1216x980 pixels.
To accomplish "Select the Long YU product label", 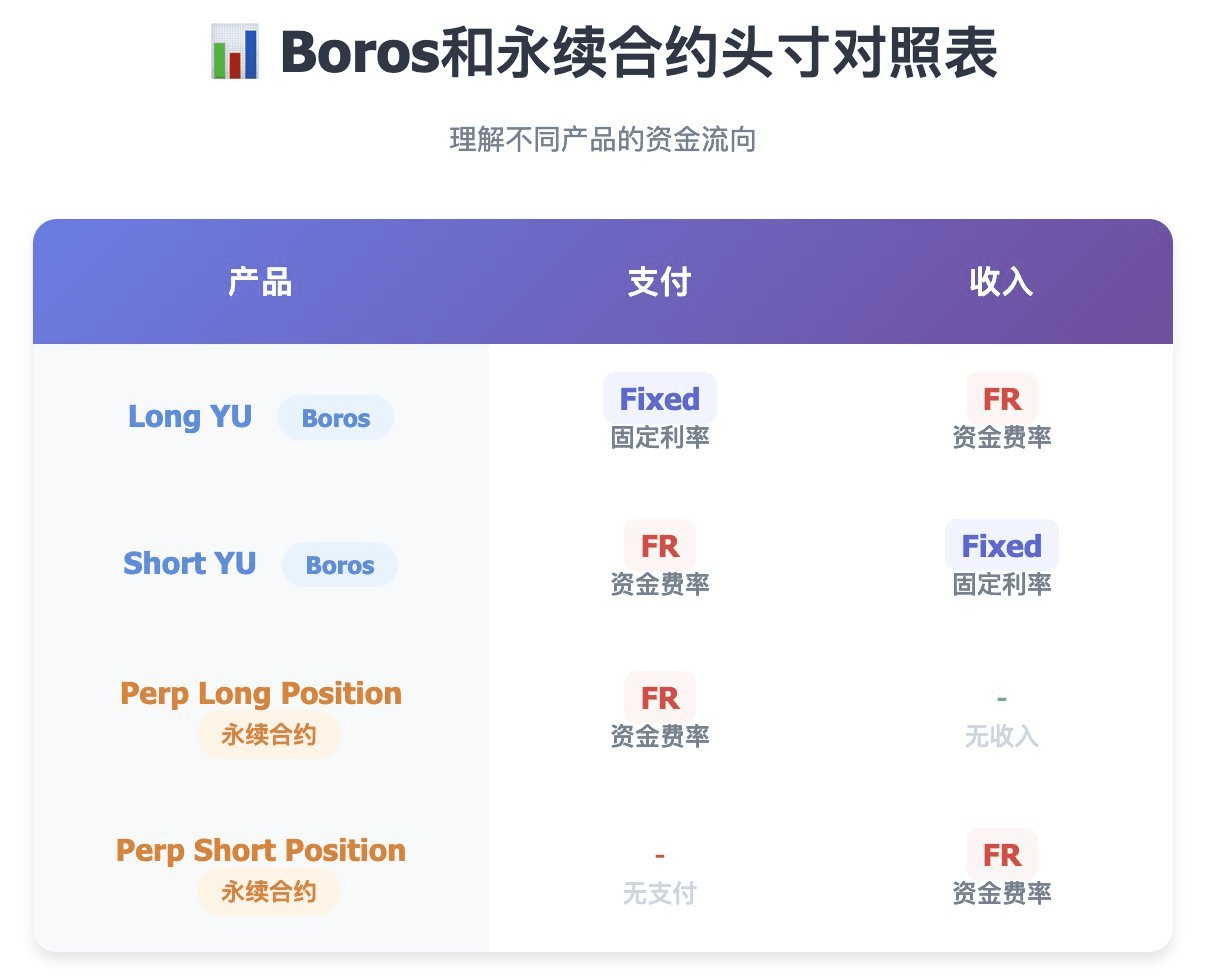I will [190, 416].
